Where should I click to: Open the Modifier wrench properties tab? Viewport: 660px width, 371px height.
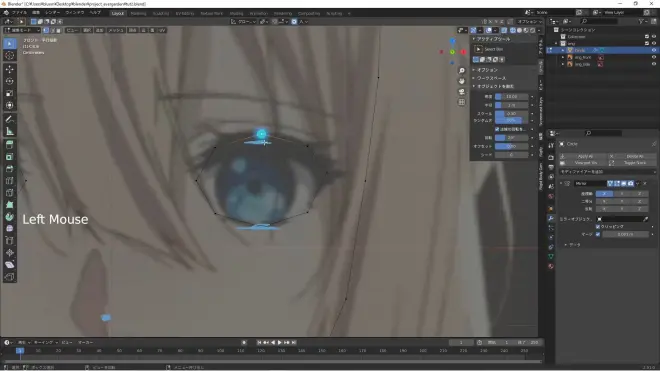pos(551,218)
